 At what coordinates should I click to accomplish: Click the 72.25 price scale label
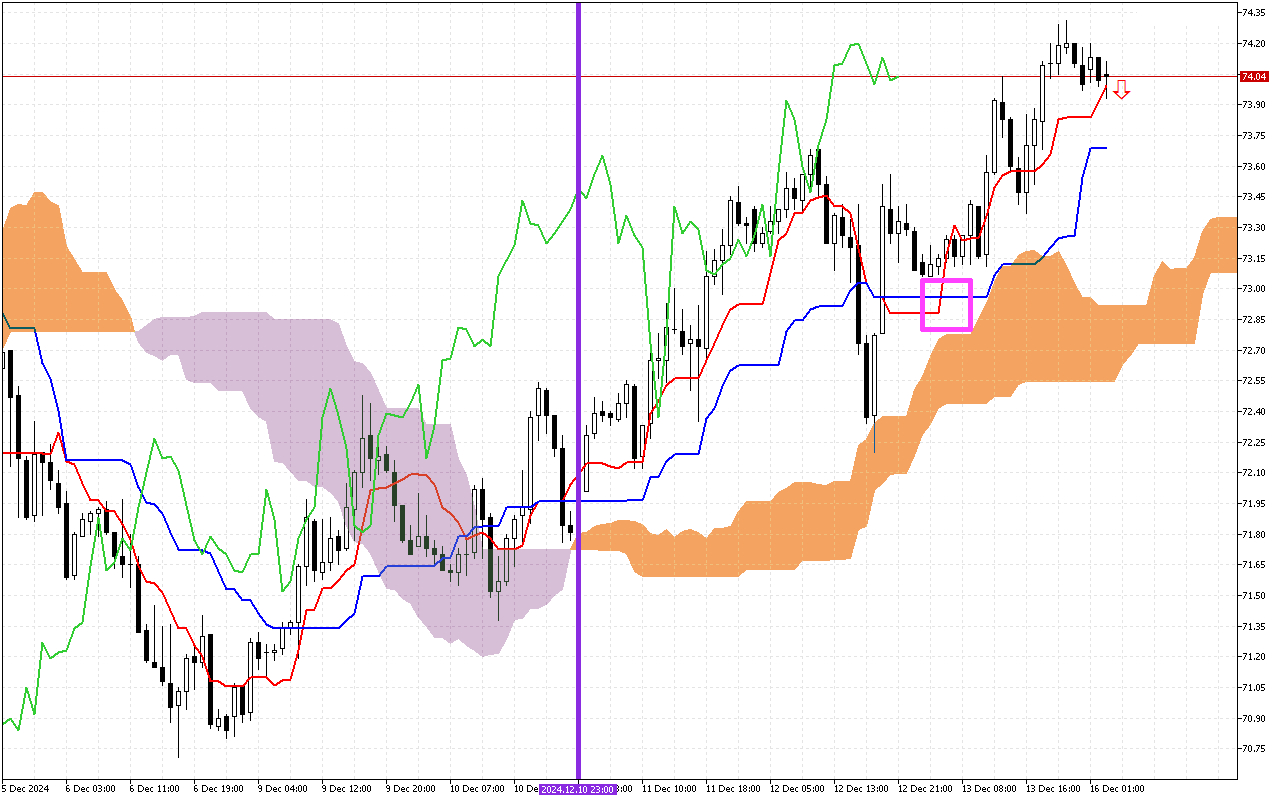1254,443
